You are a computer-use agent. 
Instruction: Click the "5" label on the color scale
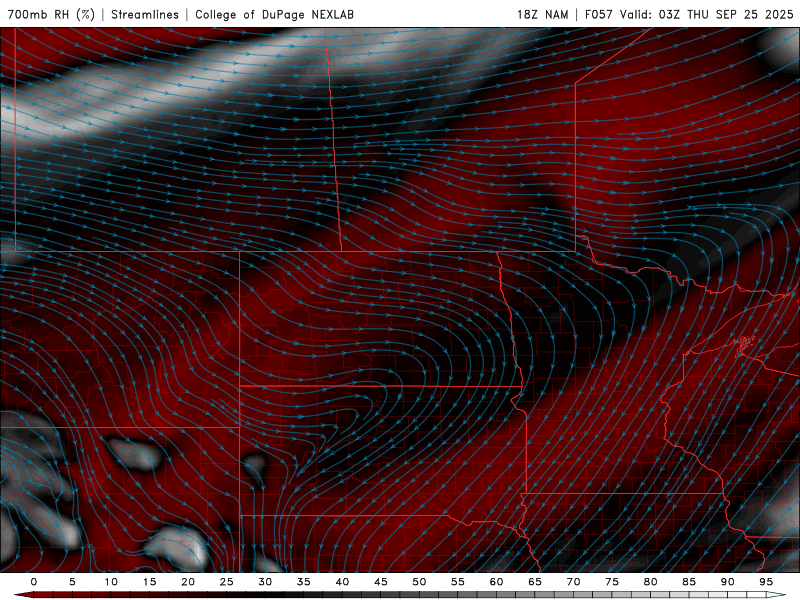pos(72,582)
